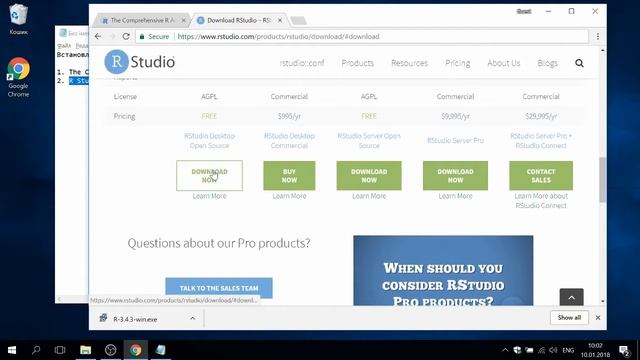Screen dimensions: 640x360
Task: Show hidden tray icons chevron
Action: click(505, 350)
